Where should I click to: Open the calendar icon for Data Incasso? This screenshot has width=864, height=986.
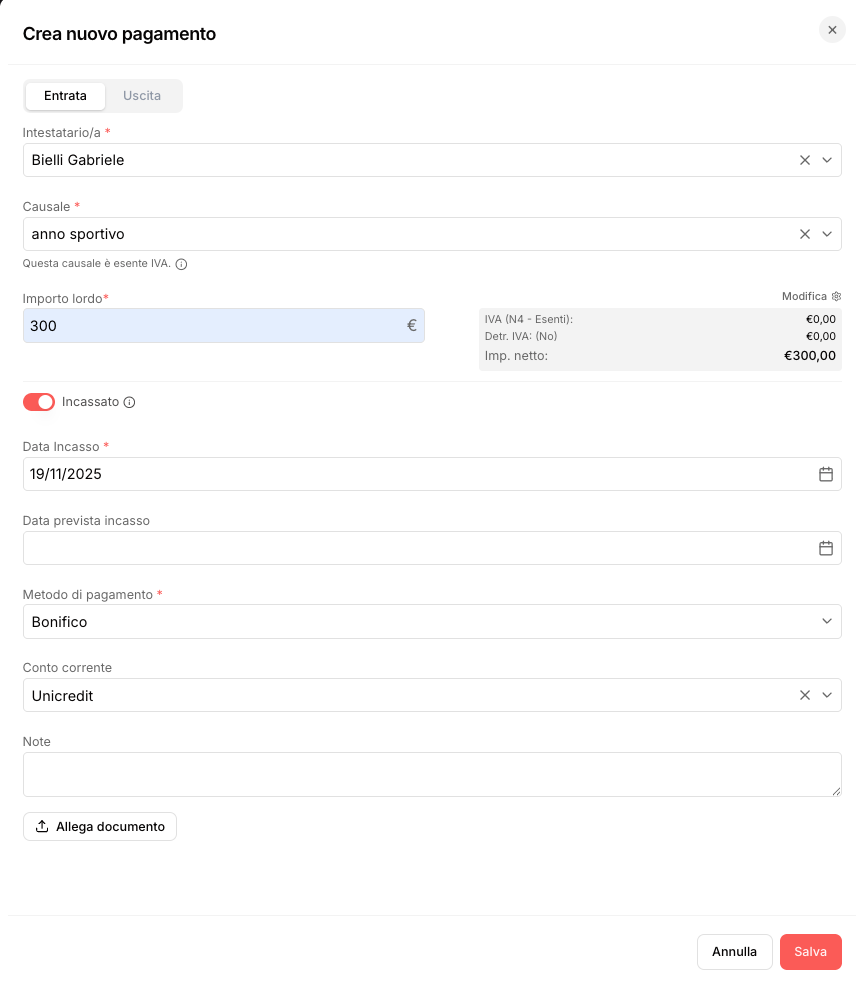[x=826, y=474]
